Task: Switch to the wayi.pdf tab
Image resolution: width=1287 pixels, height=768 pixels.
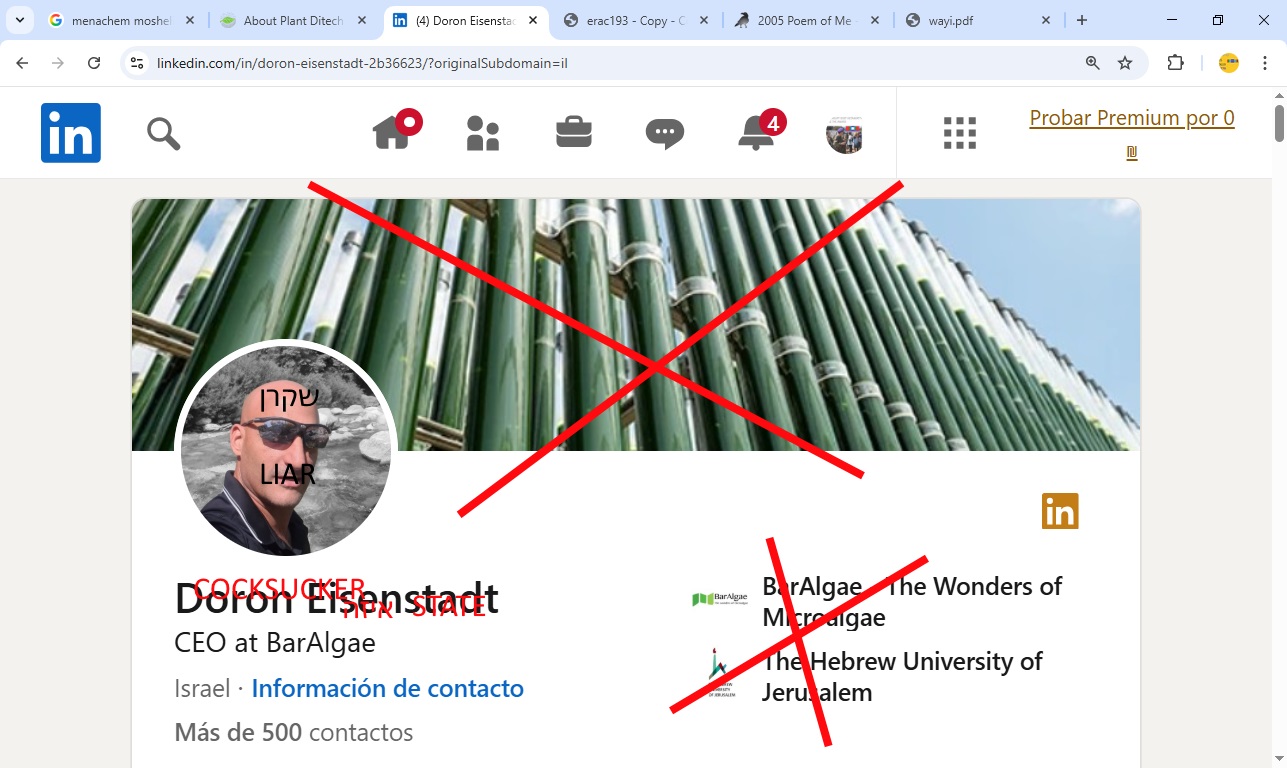Action: [976, 20]
